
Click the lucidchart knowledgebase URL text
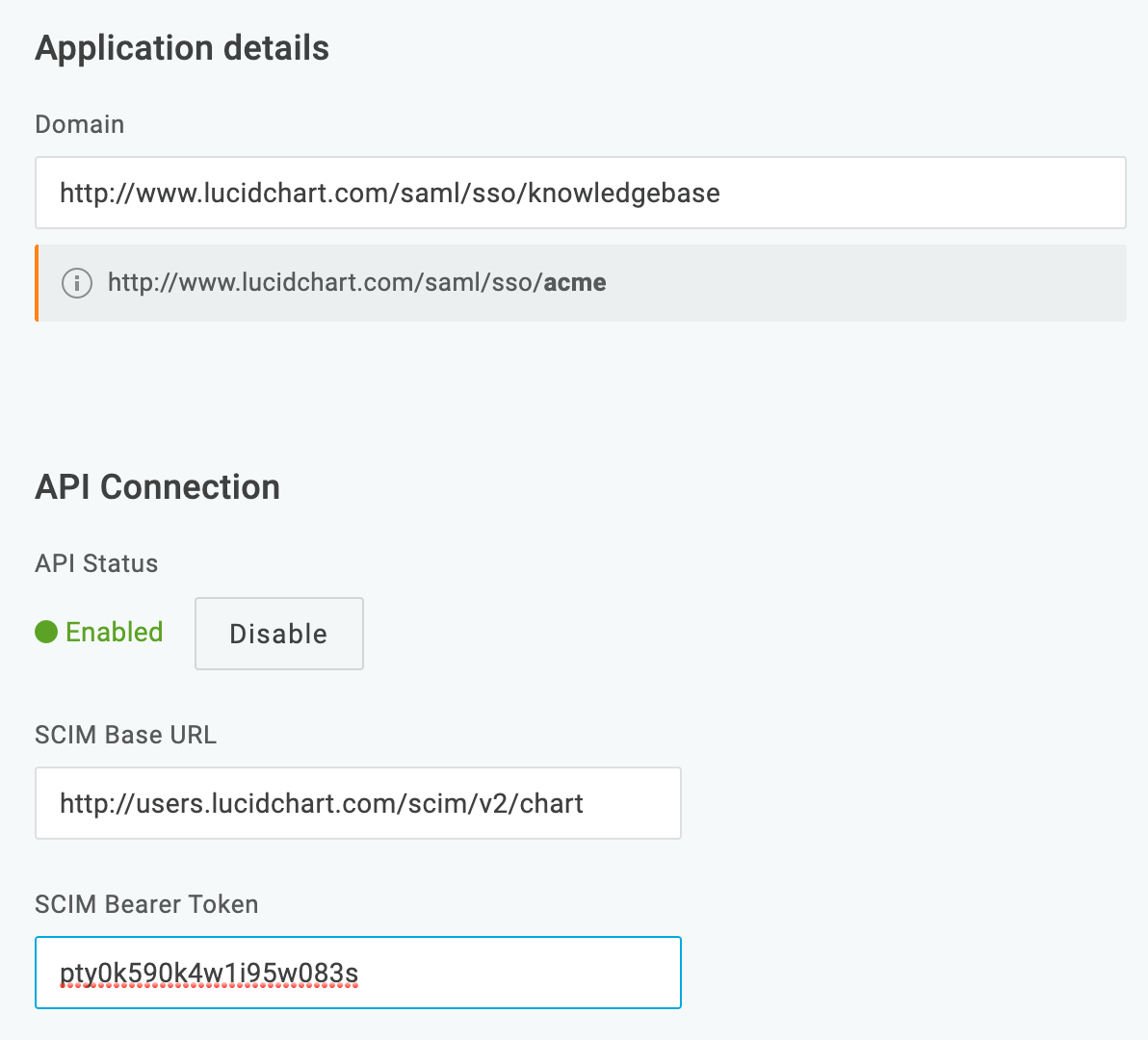(x=390, y=193)
